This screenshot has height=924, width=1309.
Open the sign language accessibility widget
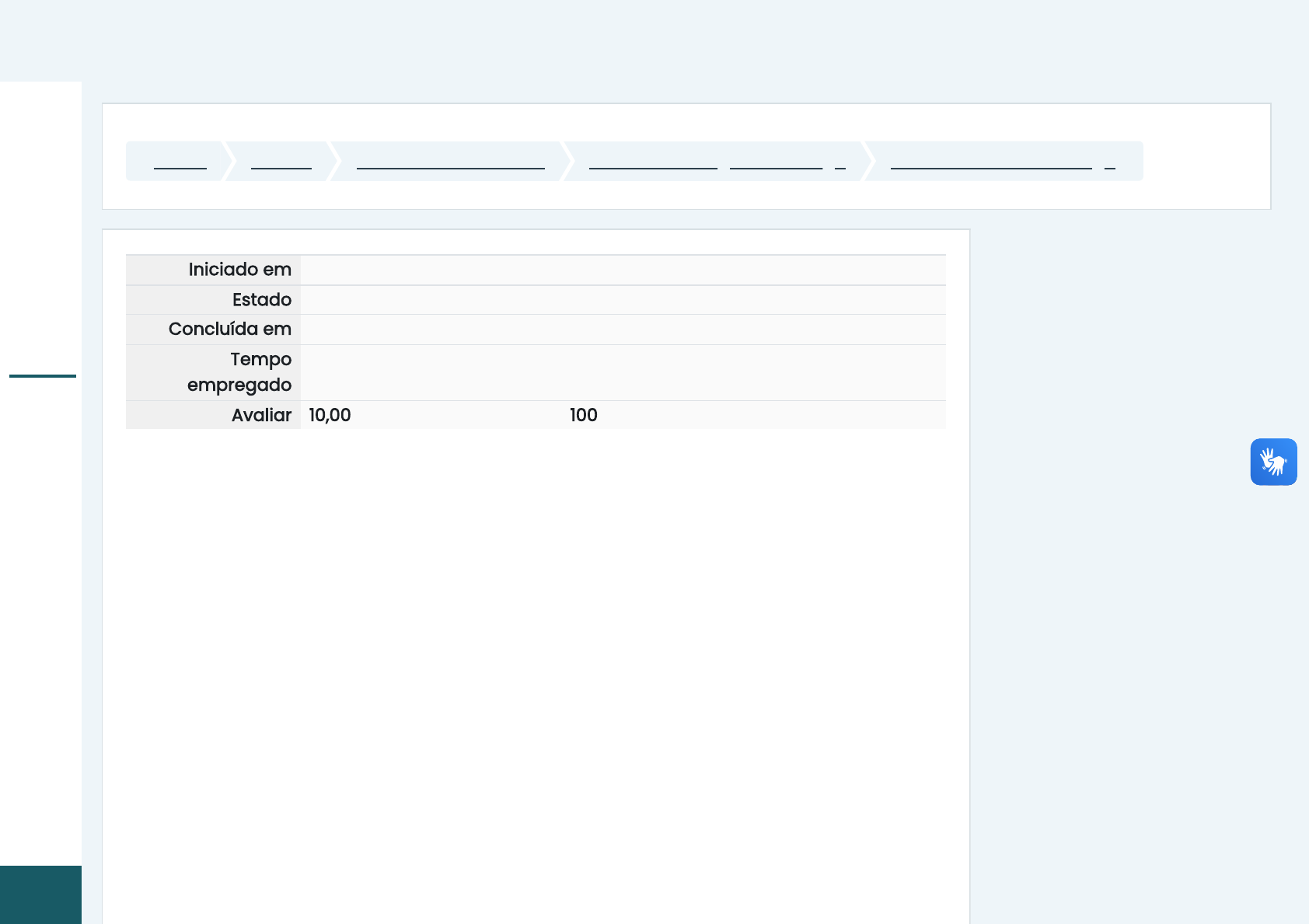click(x=1273, y=462)
